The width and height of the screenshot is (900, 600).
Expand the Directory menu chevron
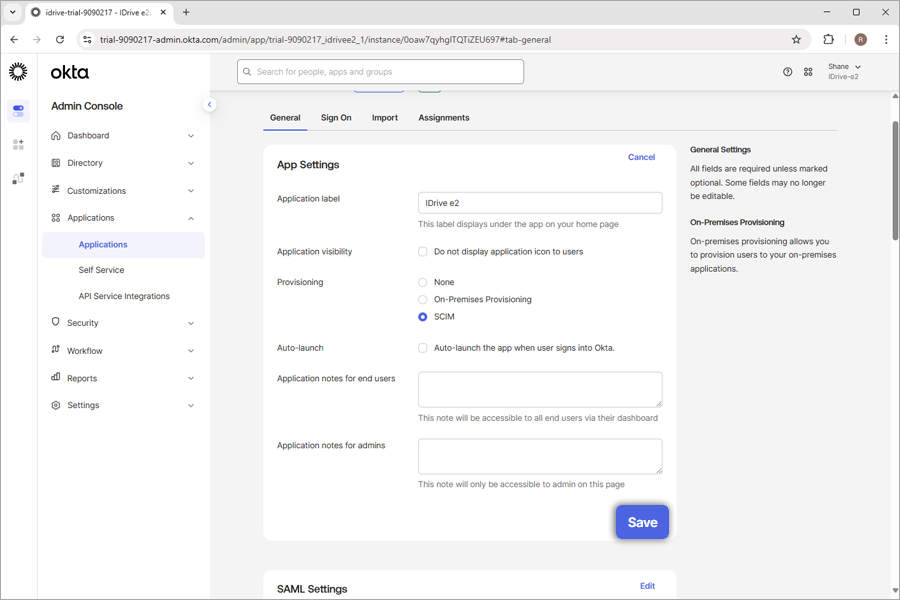click(x=191, y=163)
